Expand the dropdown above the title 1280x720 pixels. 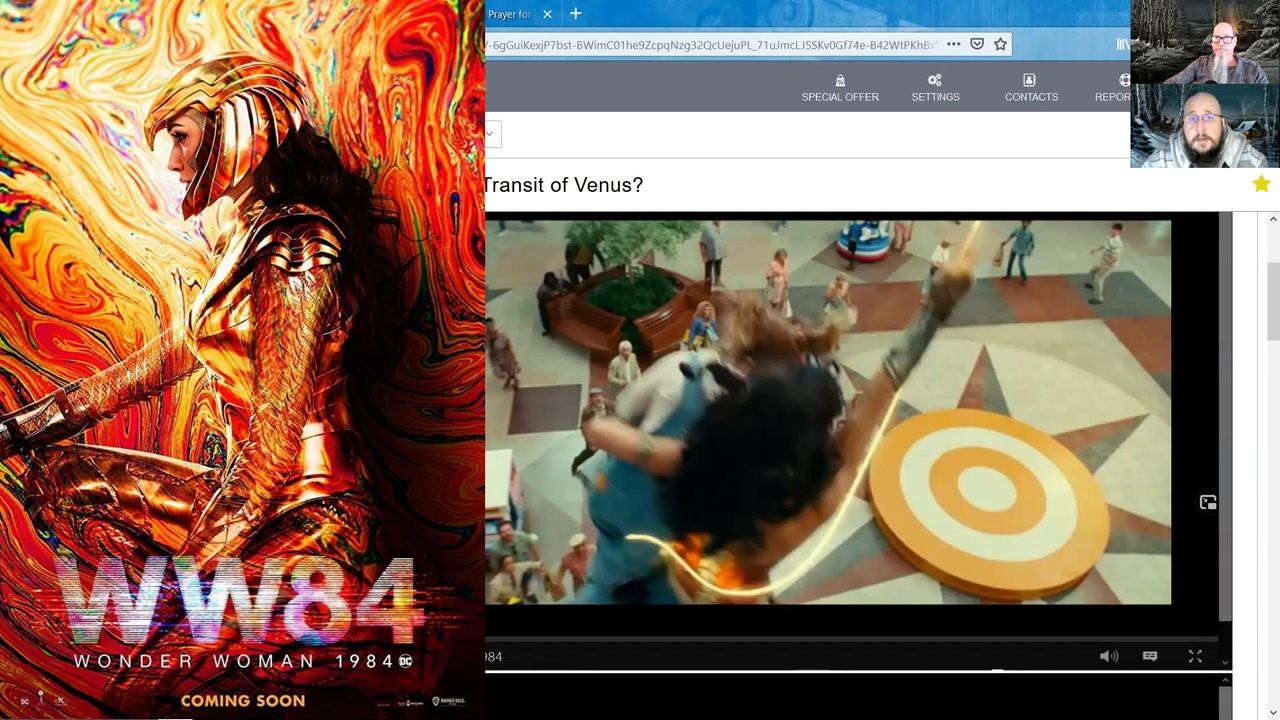(492, 134)
